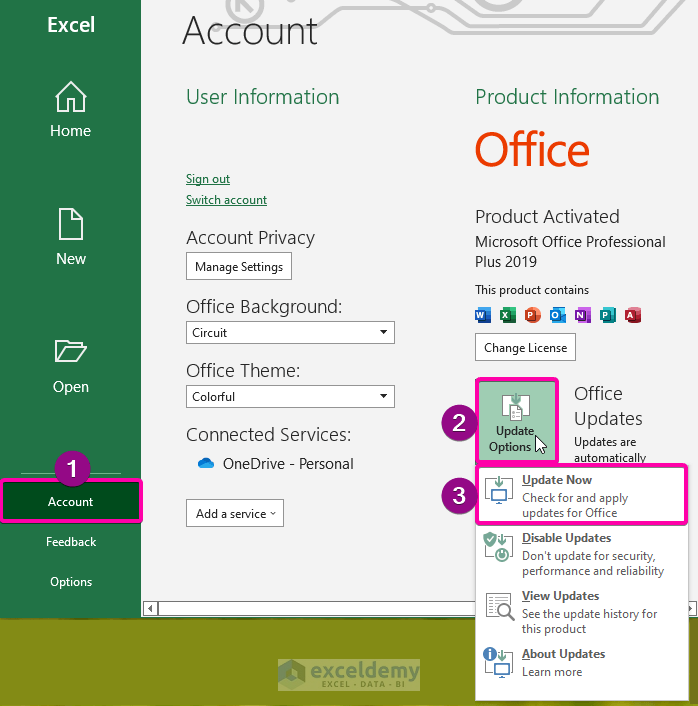
Task: Click the Product Activated text
Action: point(547,217)
